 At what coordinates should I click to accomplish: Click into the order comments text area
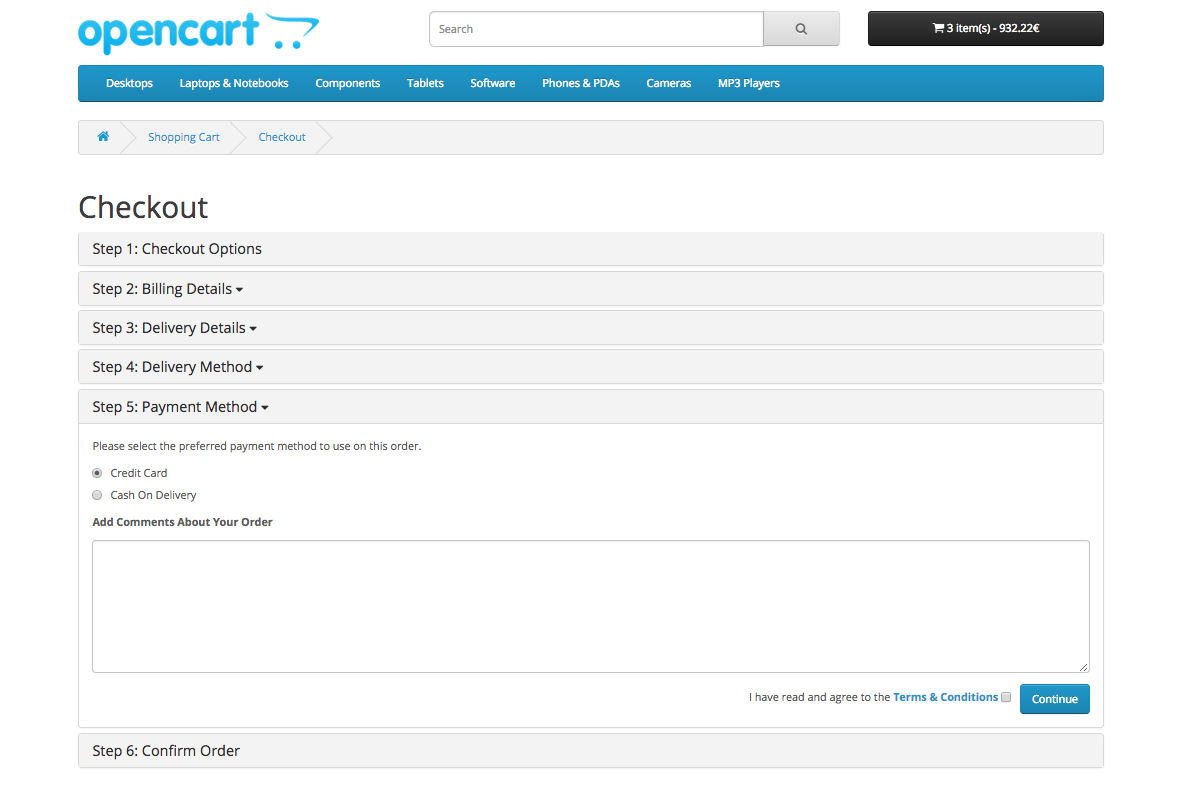pos(590,606)
